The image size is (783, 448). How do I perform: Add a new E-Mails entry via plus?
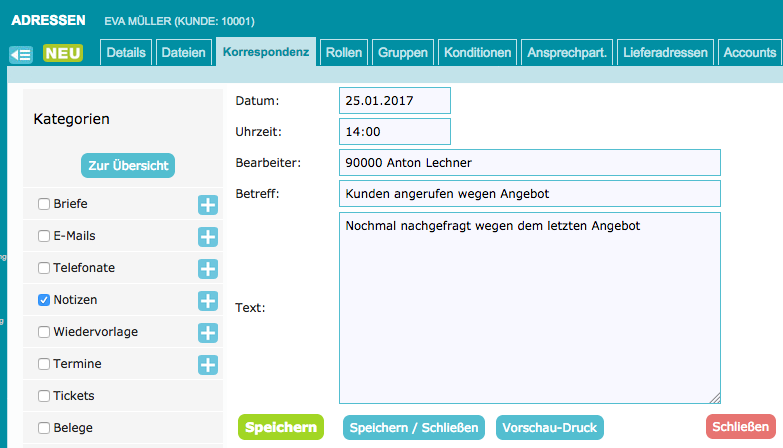pyautogui.click(x=207, y=237)
